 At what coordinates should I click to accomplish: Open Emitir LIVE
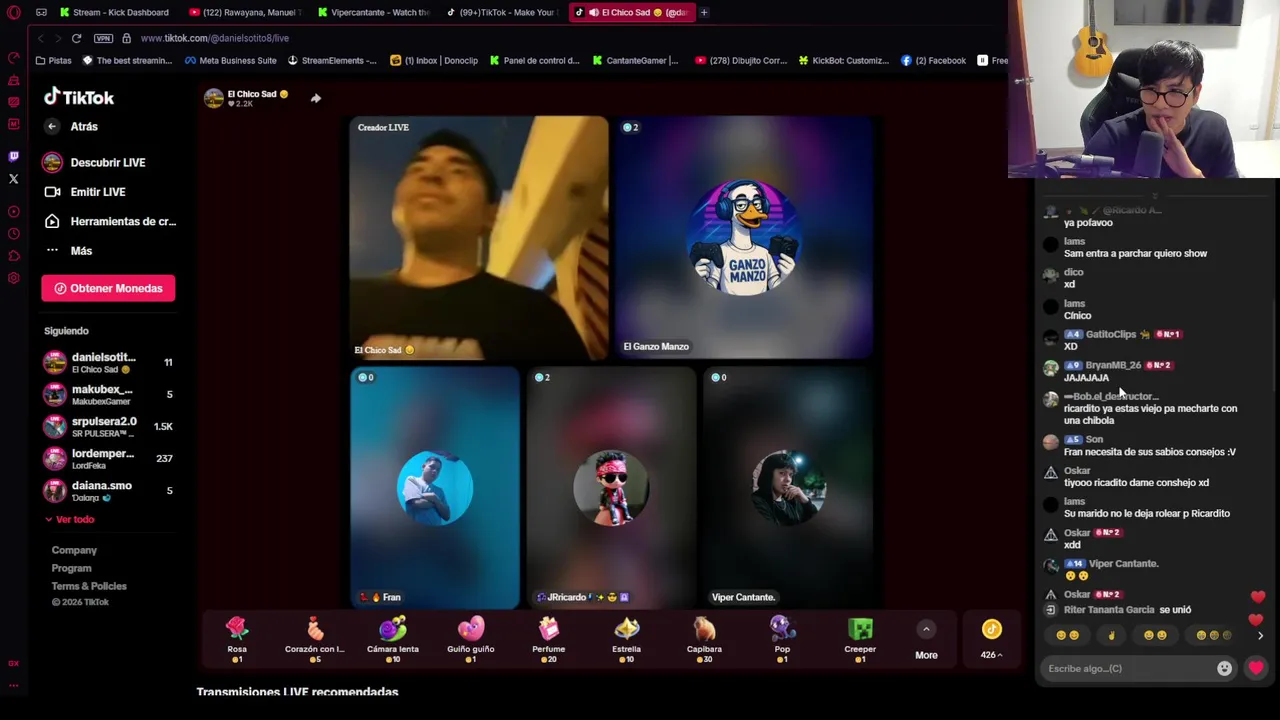tap(85, 192)
